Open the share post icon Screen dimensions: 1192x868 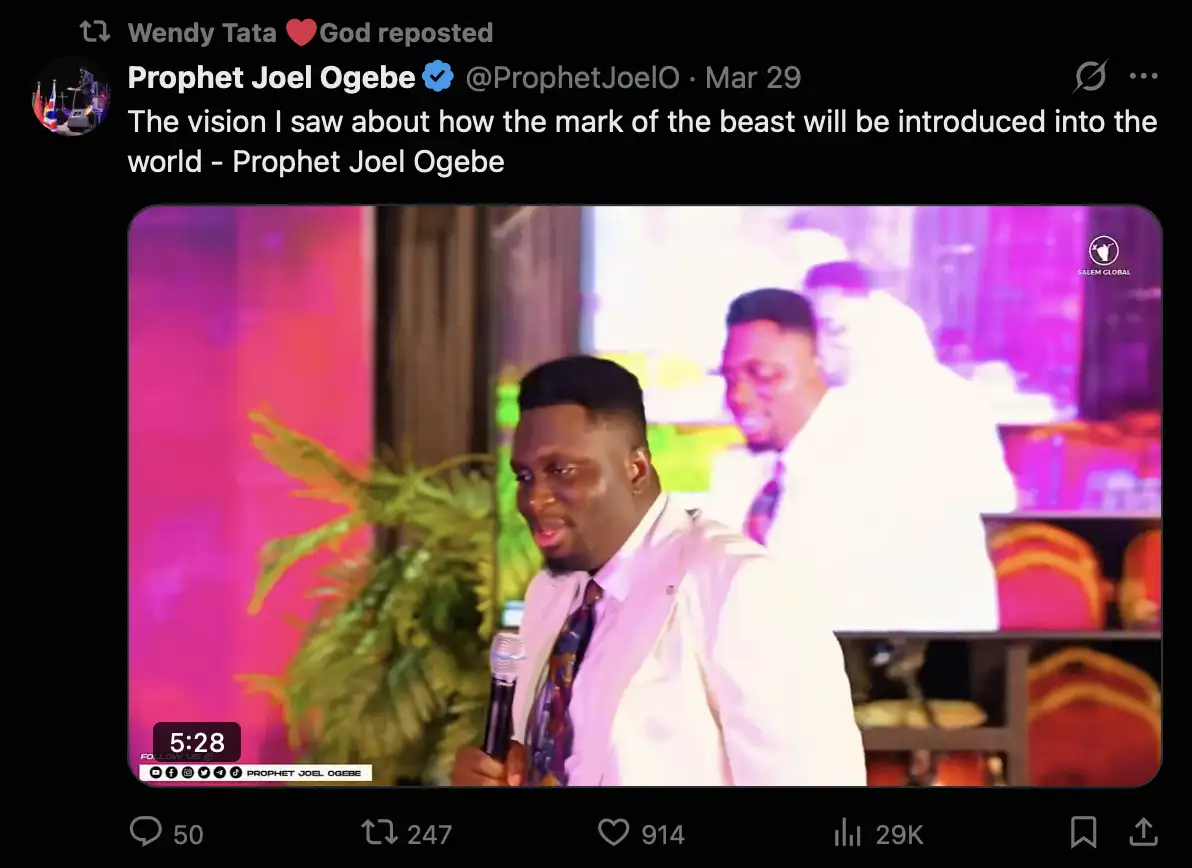pyautogui.click(x=1145, y=832)
